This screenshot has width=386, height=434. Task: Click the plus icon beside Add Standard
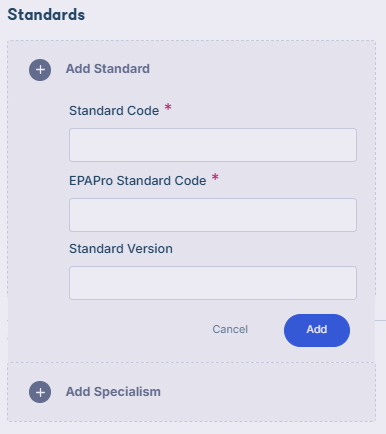coord(40,70)
